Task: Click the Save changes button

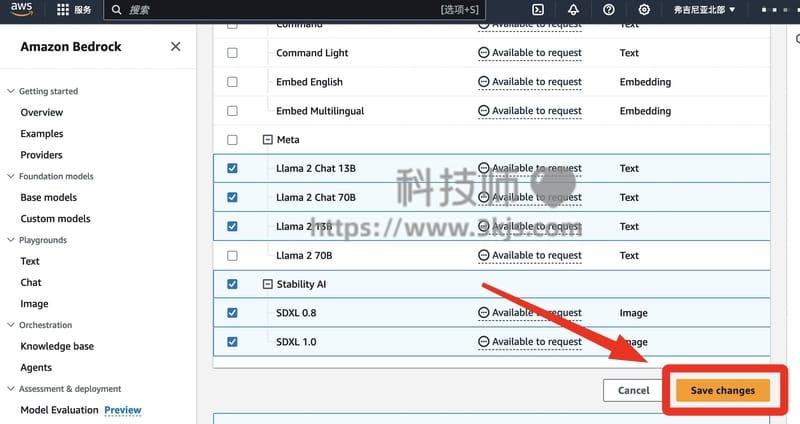Action: coord(722,390)
